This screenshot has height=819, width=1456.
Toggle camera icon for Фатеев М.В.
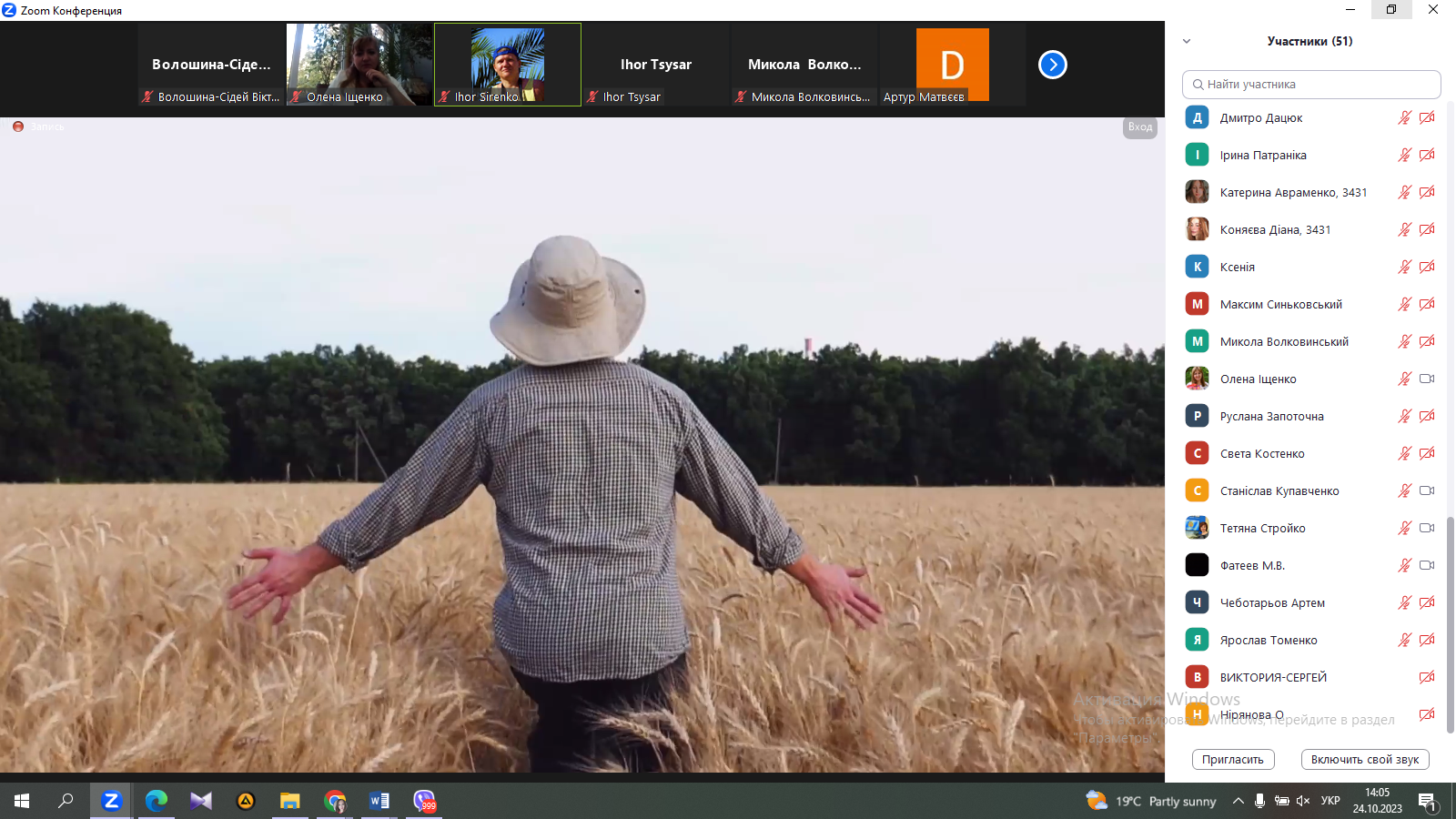1426,565
